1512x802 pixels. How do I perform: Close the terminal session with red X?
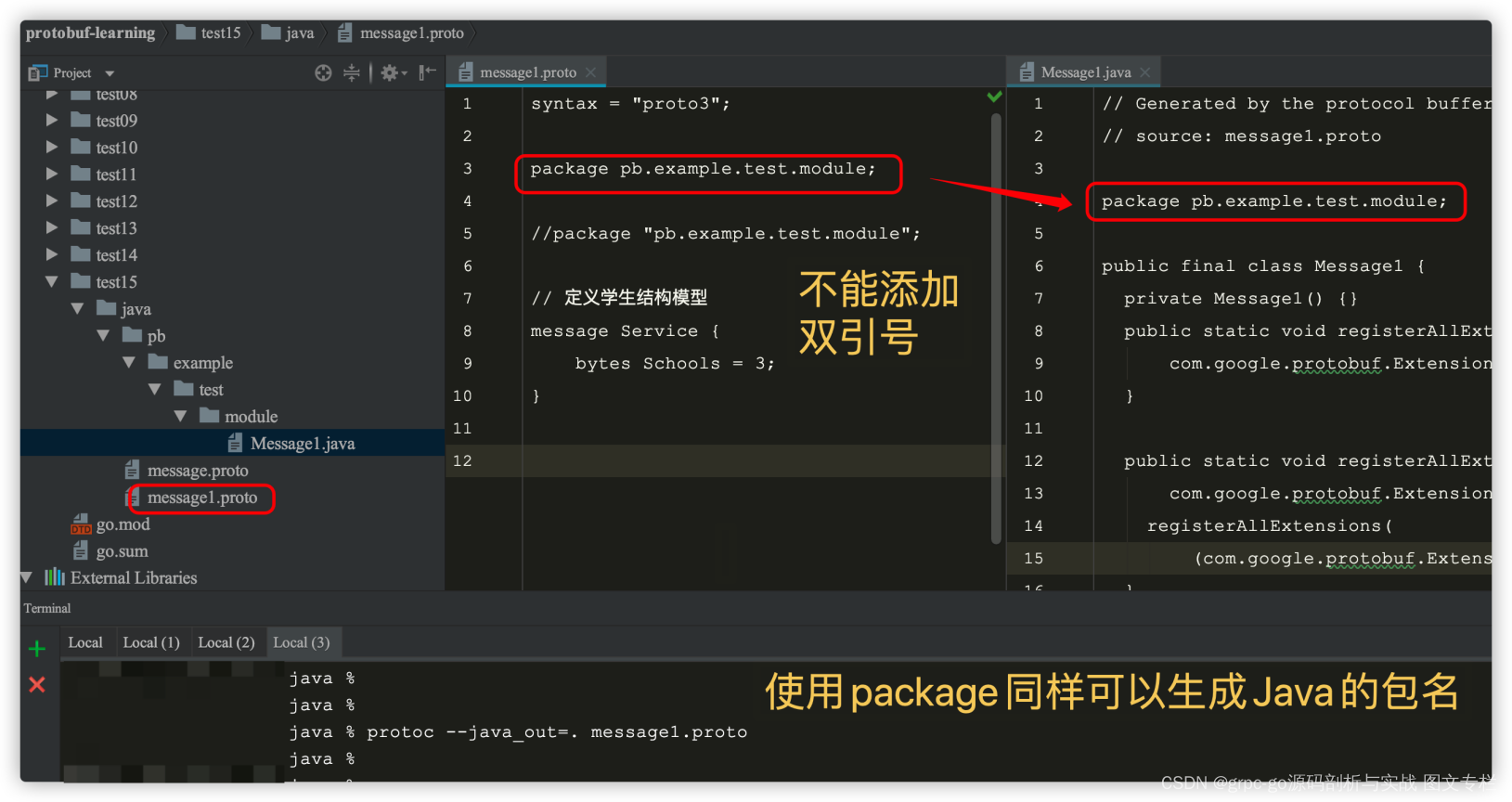(37, 684)
